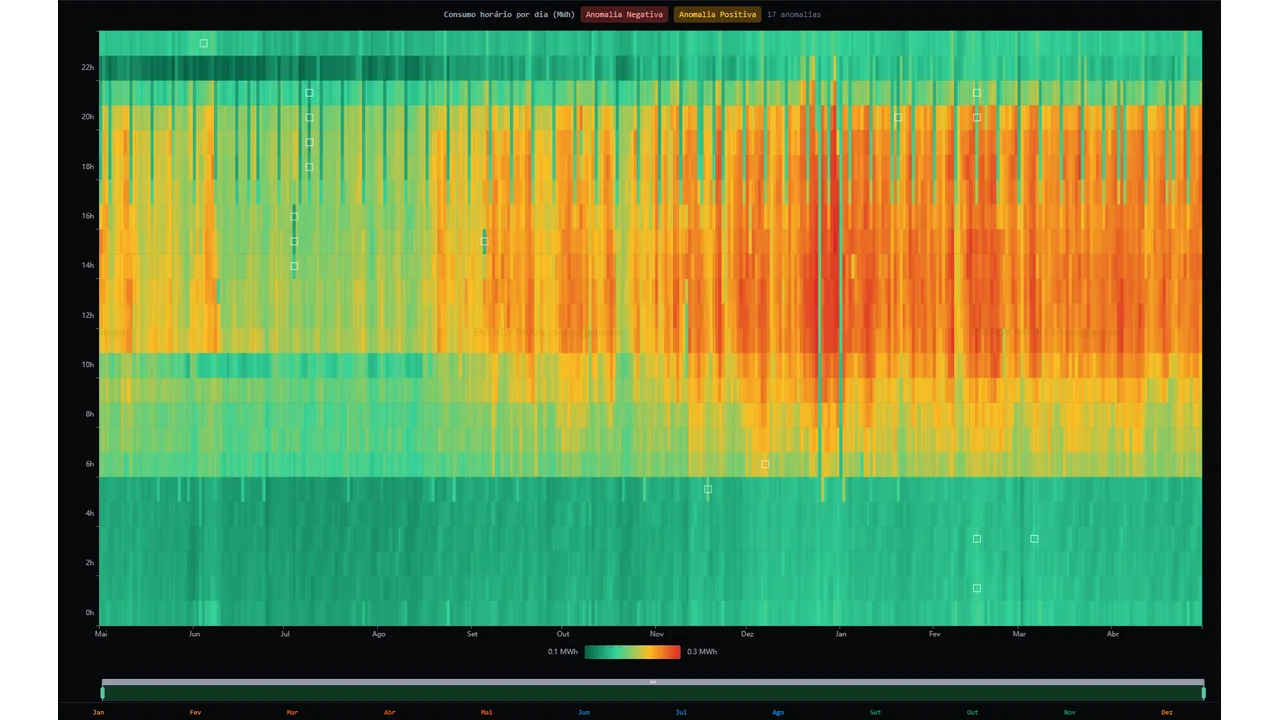Select Jun on the bottom month strip
1280x720 pixels.
point(584,712)
